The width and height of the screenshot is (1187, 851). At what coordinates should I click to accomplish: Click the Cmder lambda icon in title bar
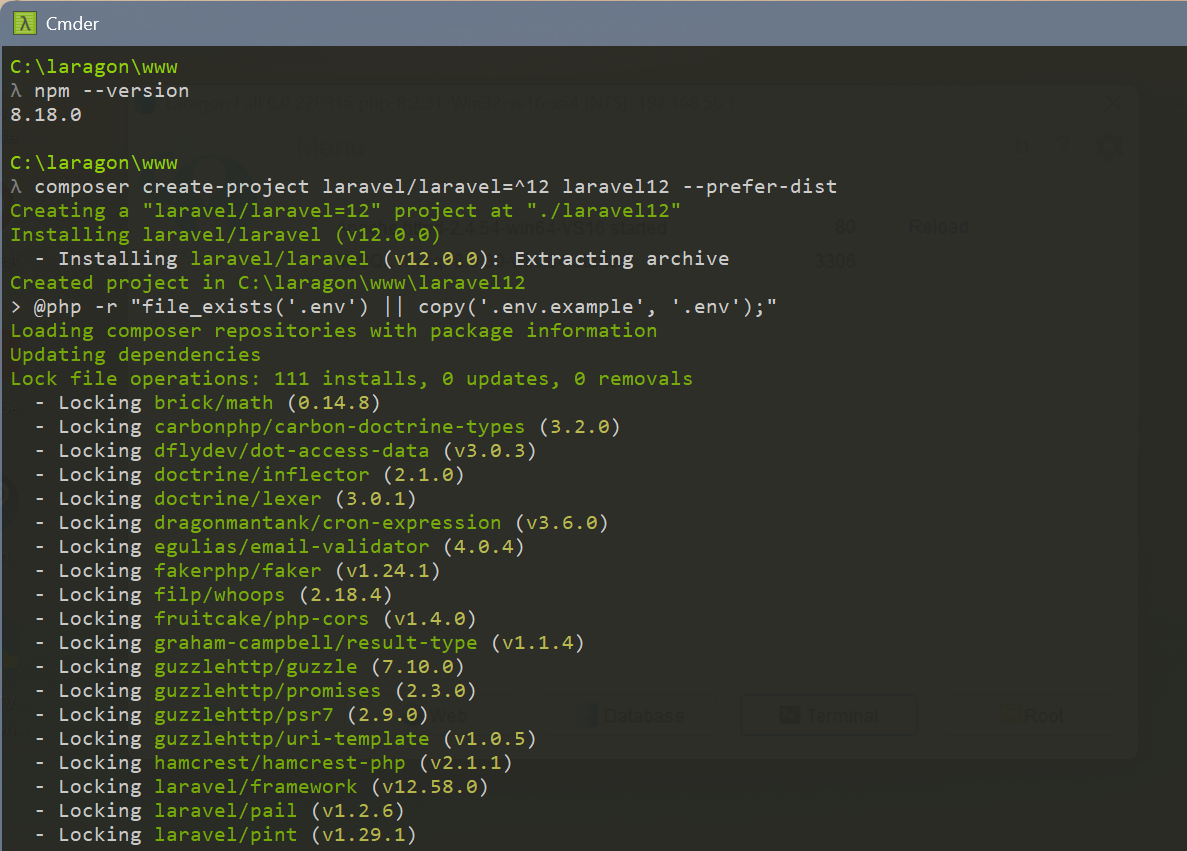click(x=24, y=23)
